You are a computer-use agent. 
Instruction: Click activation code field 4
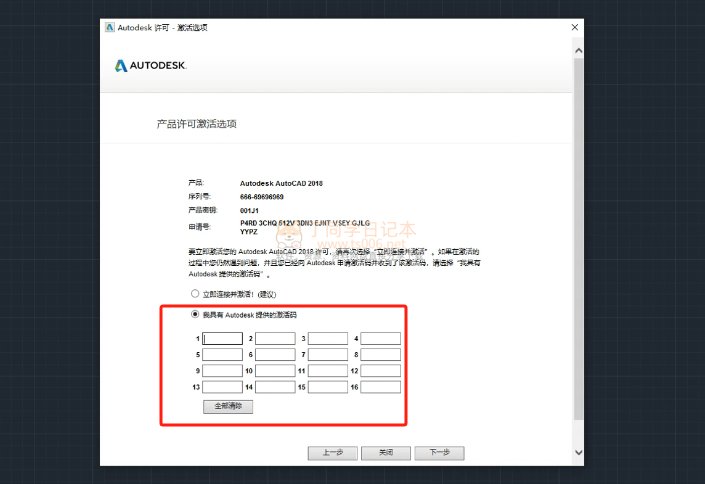coord(380,338)
